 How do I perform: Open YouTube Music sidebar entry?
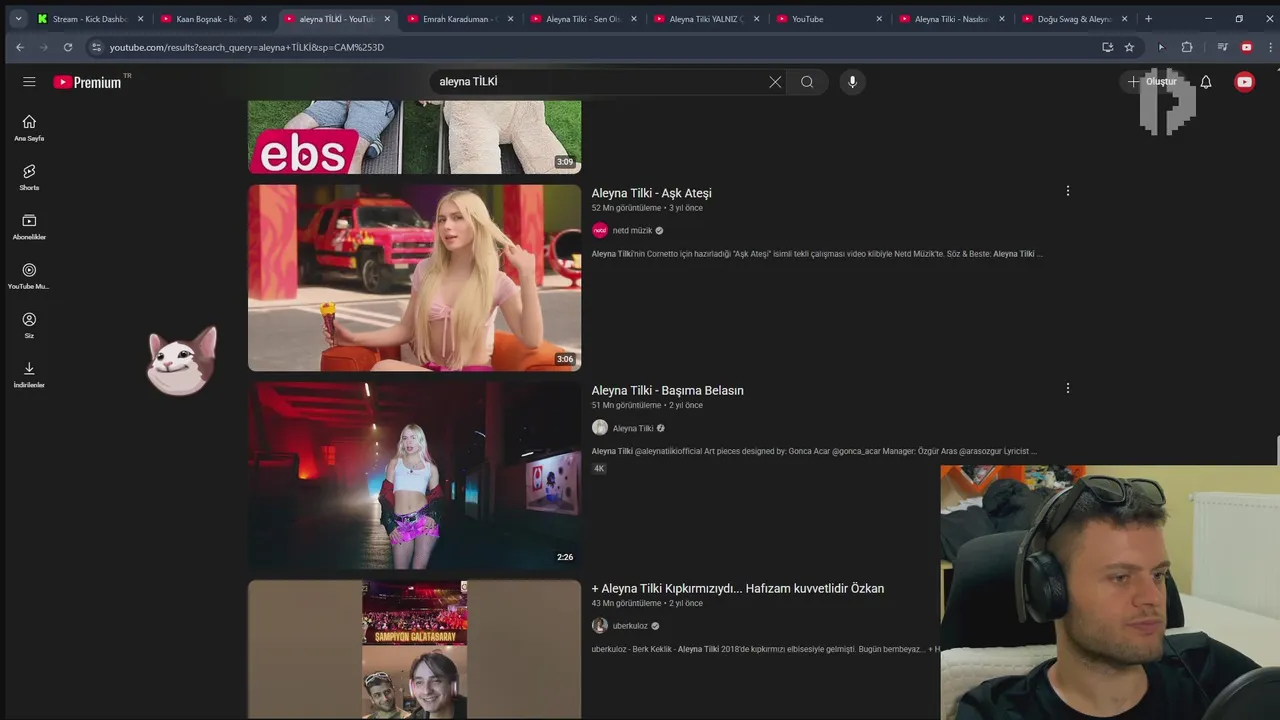tap(29, 276)
